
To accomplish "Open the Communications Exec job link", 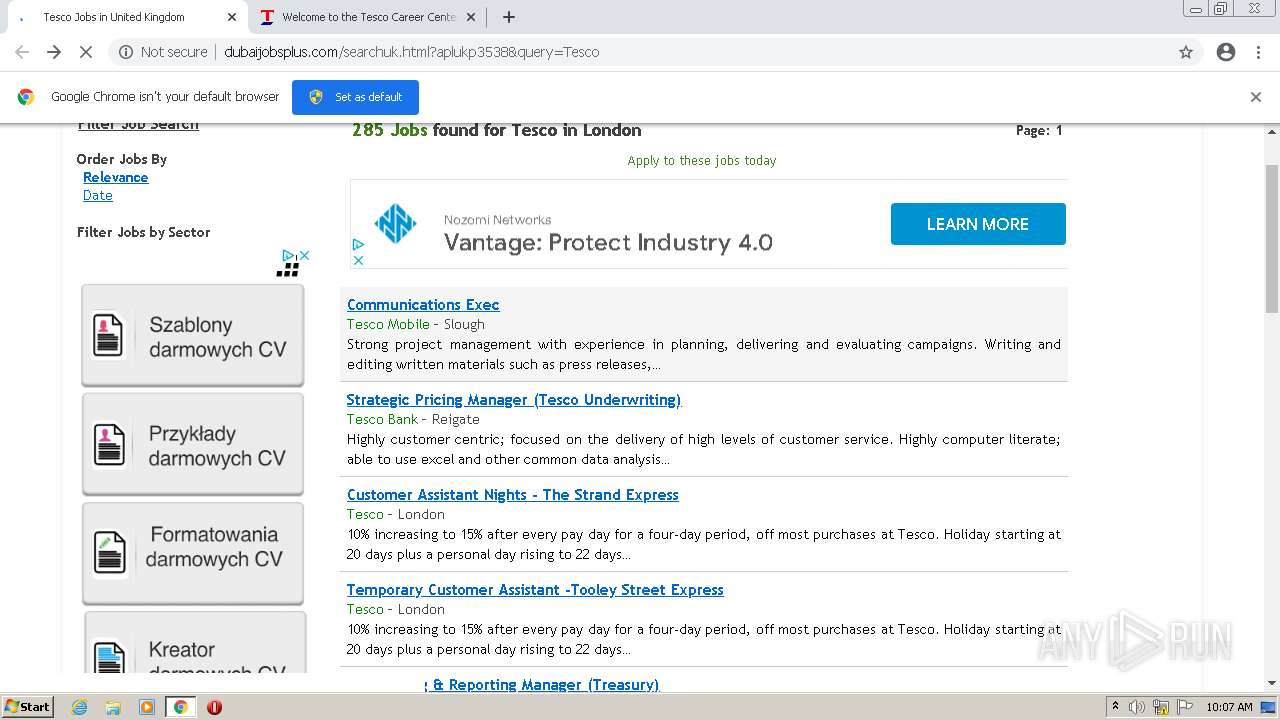I will pyautogui.click(x=423, y=305).
